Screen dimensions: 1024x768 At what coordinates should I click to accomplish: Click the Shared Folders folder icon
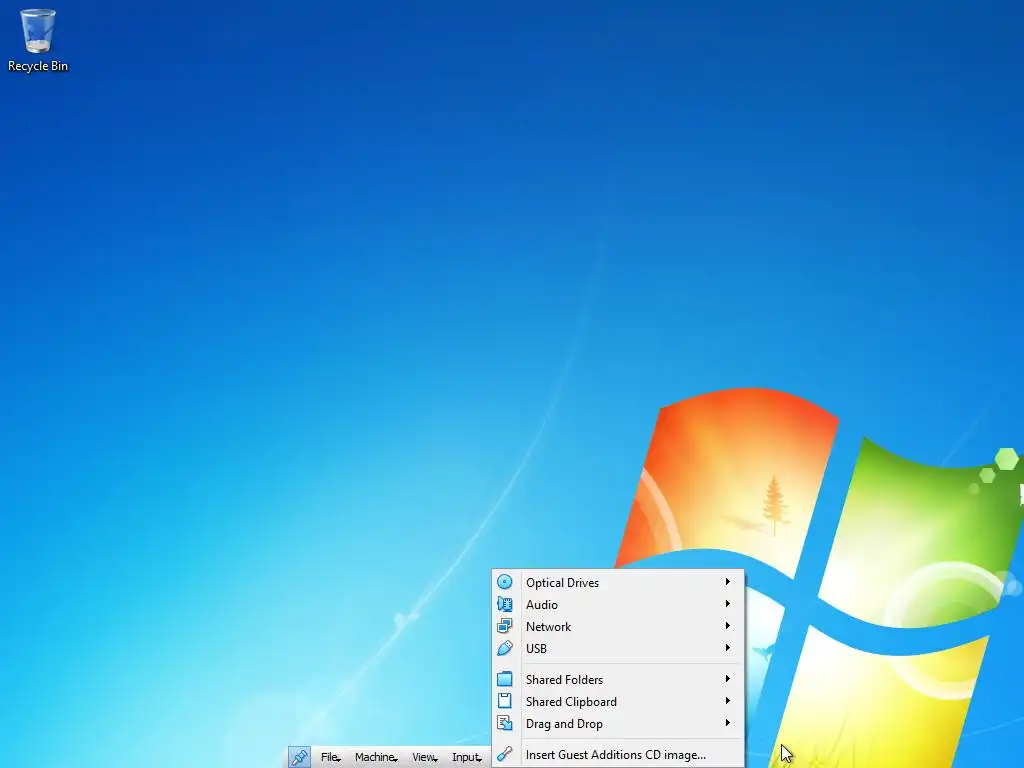point(505,679)
